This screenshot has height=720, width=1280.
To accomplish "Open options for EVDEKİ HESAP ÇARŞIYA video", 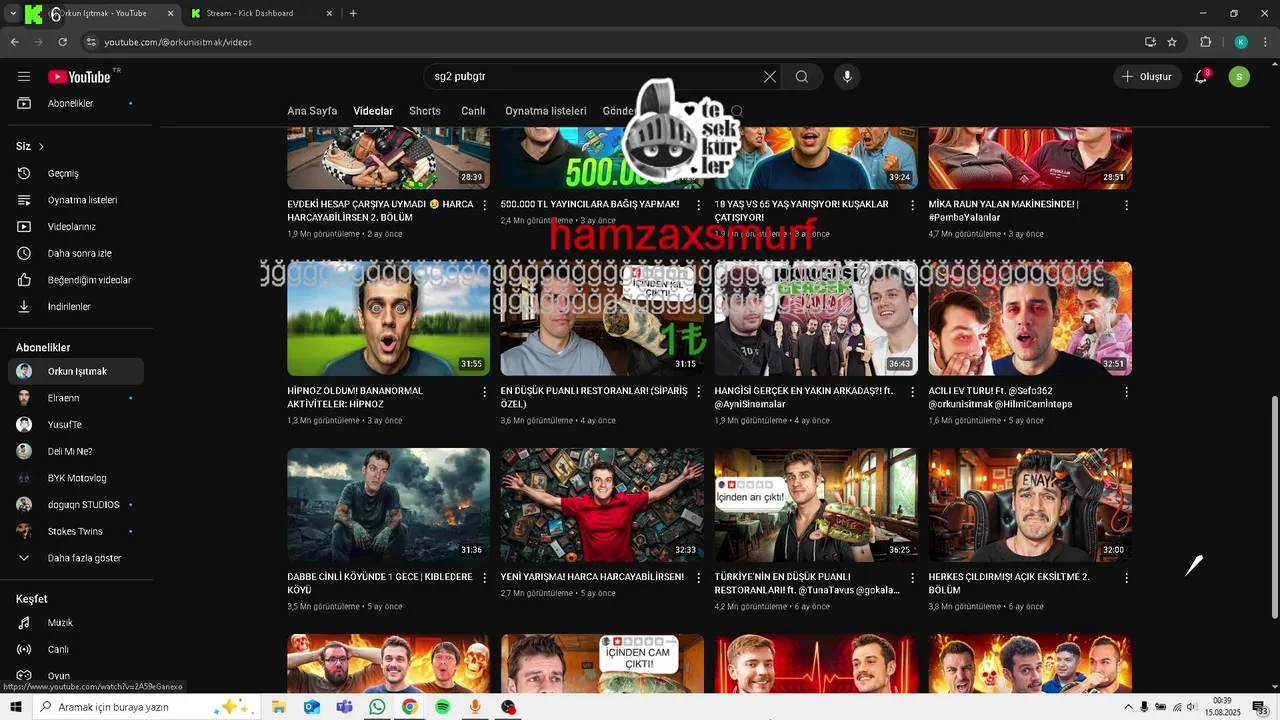I will pyautogui.click(x=485, y=205).
